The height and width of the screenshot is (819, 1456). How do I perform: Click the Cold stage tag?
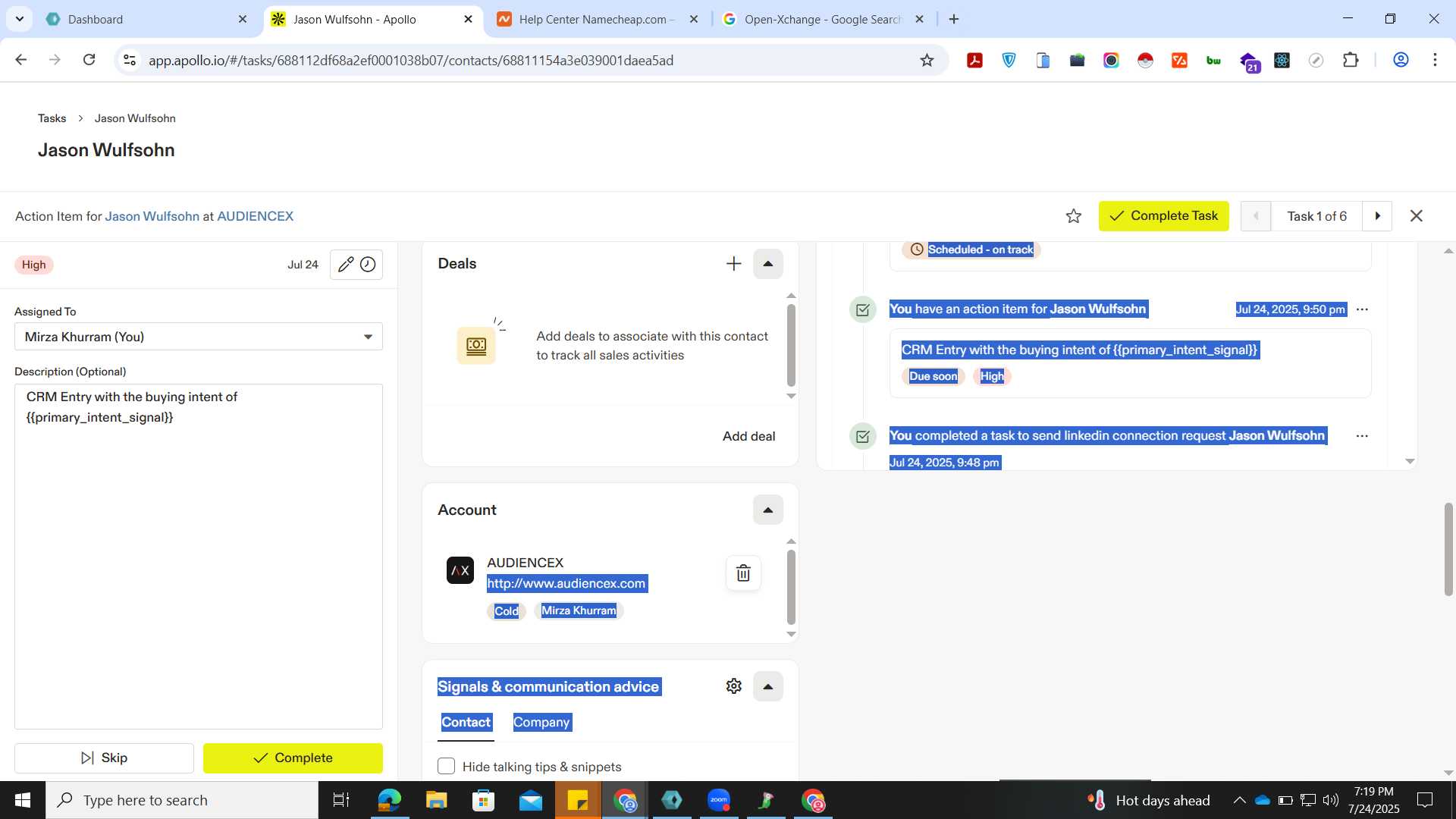point(506,611)
